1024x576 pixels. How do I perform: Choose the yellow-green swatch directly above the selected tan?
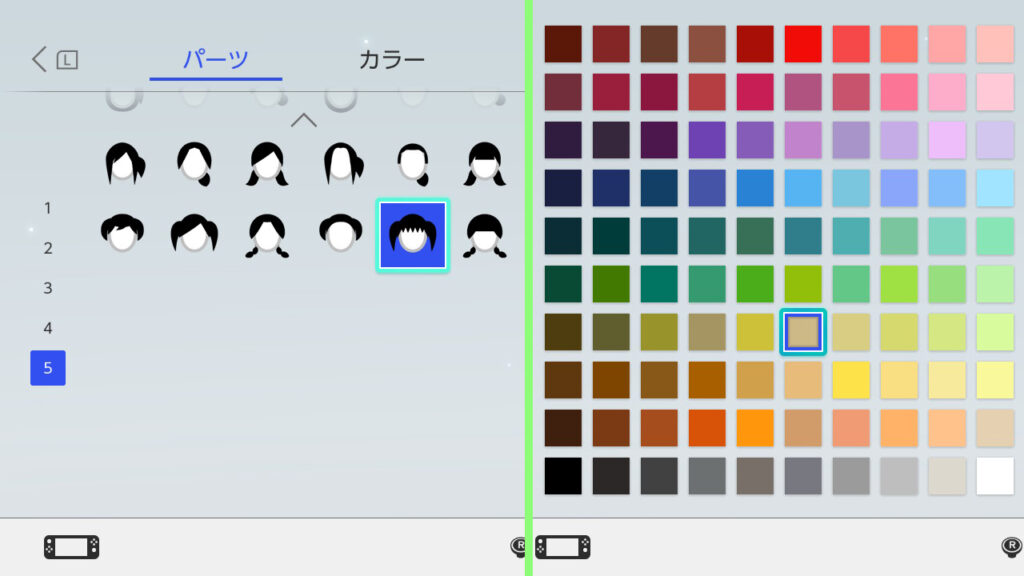point(803,284)
